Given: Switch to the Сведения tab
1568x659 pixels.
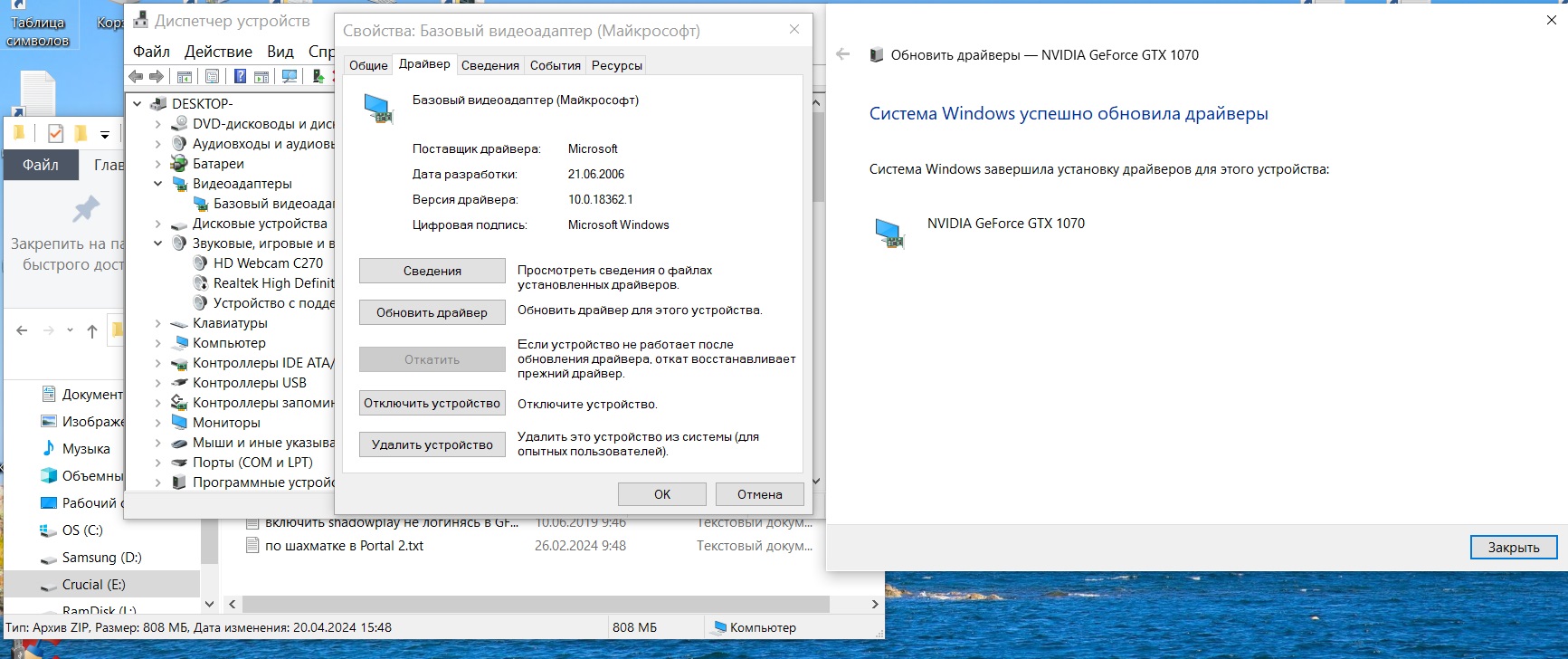Looking at the screenshot, I should point(489,65).
